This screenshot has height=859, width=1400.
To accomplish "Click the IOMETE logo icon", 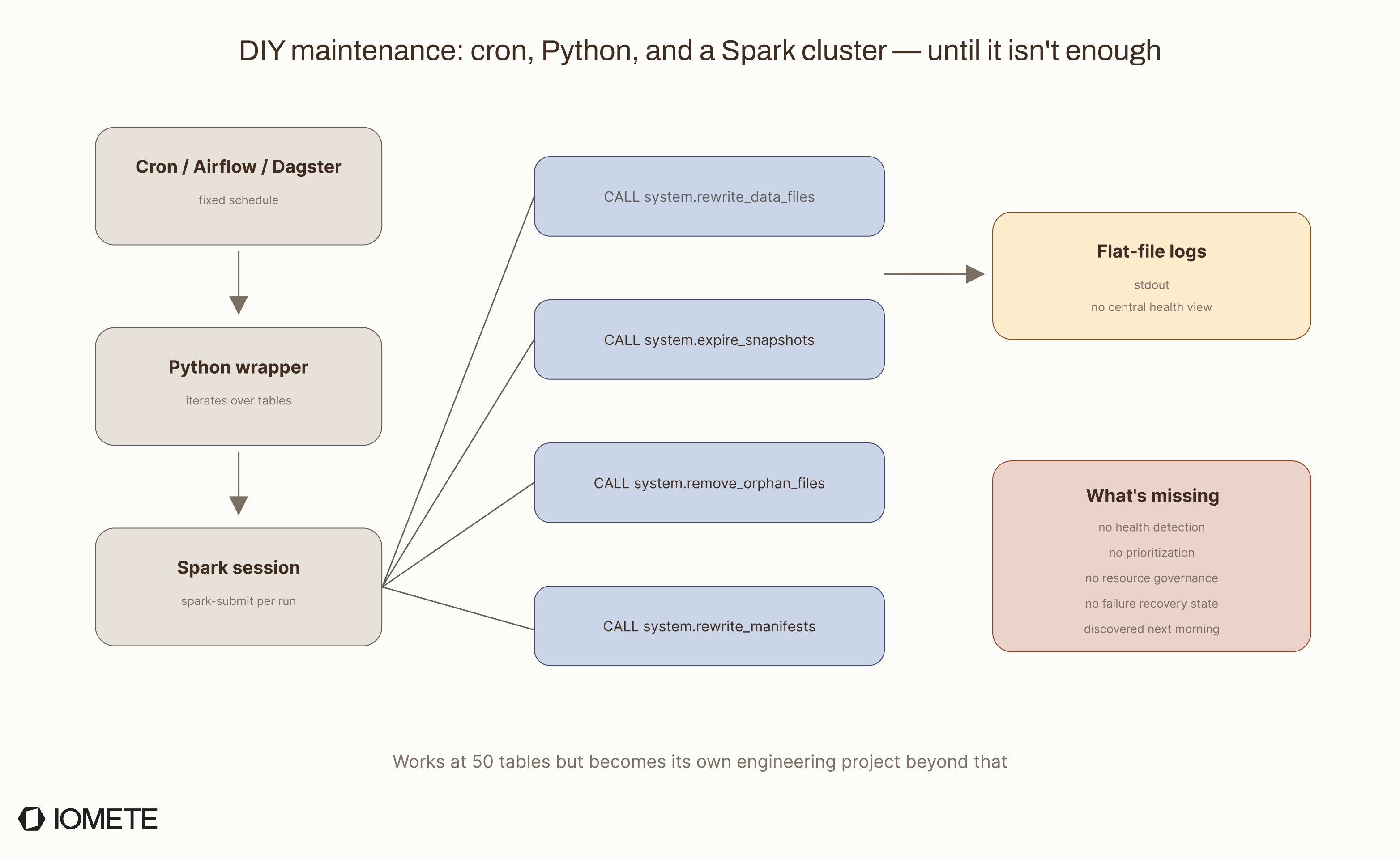I will (x=32, y=819).
